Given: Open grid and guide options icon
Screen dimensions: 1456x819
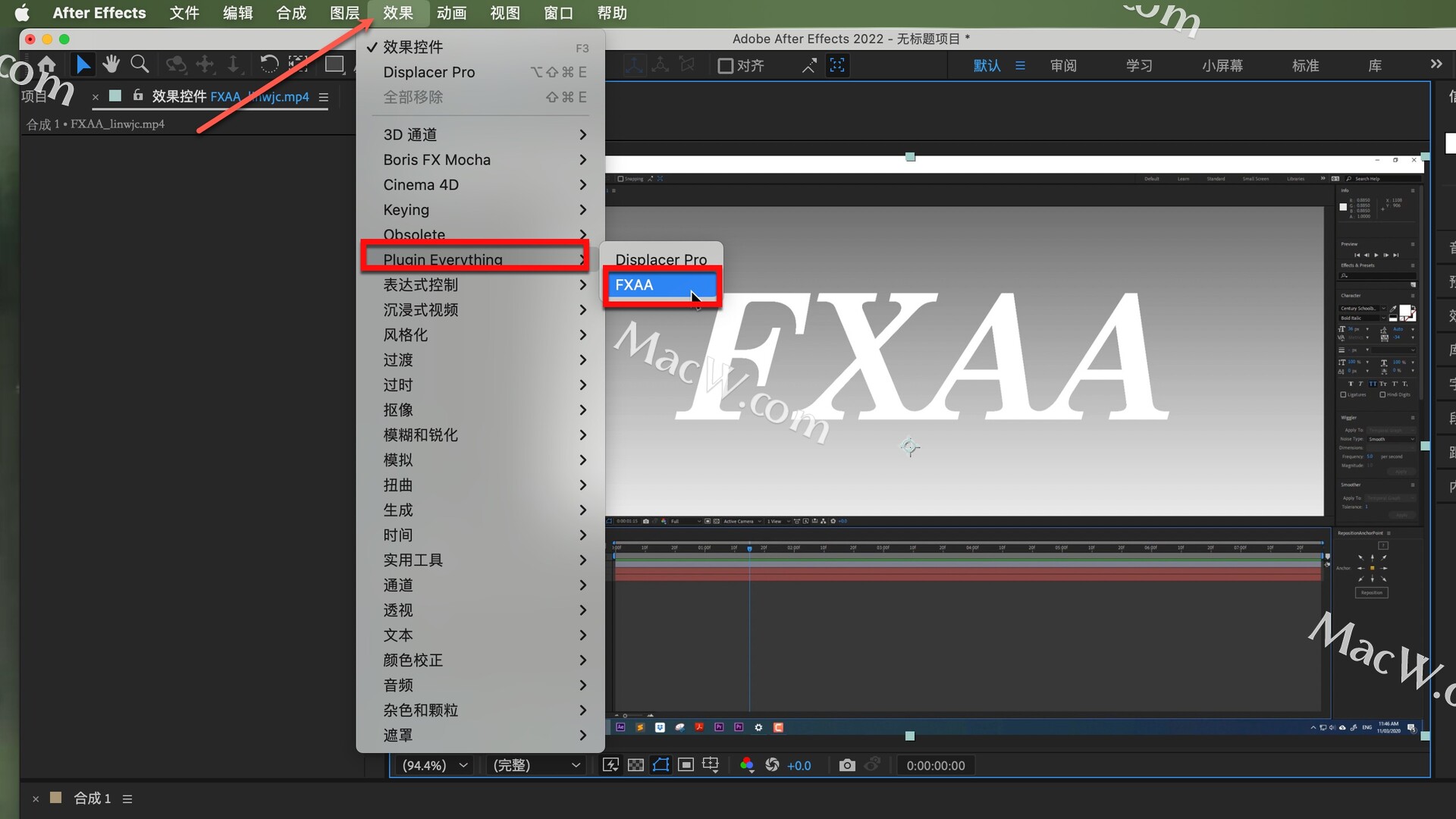Looking at the screenshot, I should pyautogui.click(x=711, y=765).
